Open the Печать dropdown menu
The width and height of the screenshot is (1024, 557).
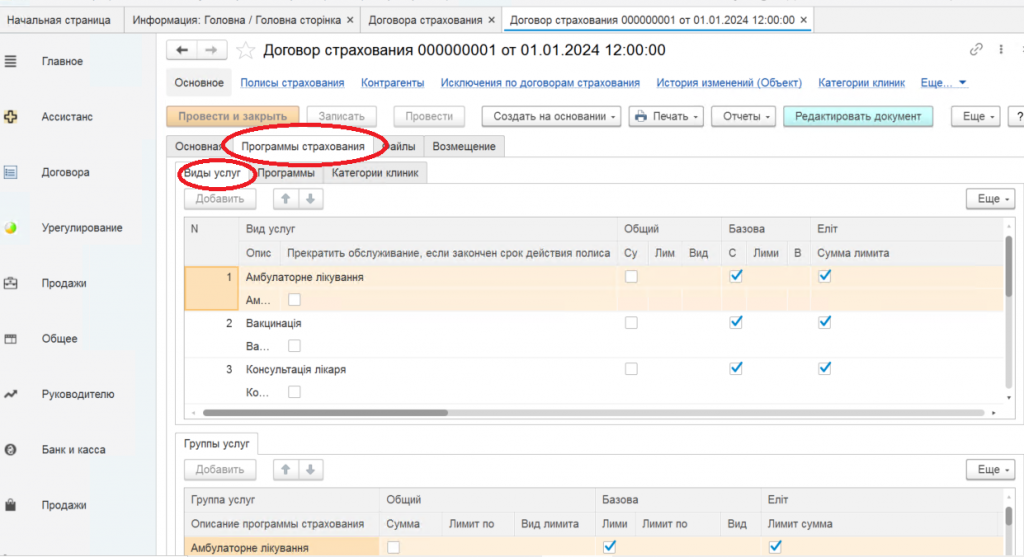667,117
